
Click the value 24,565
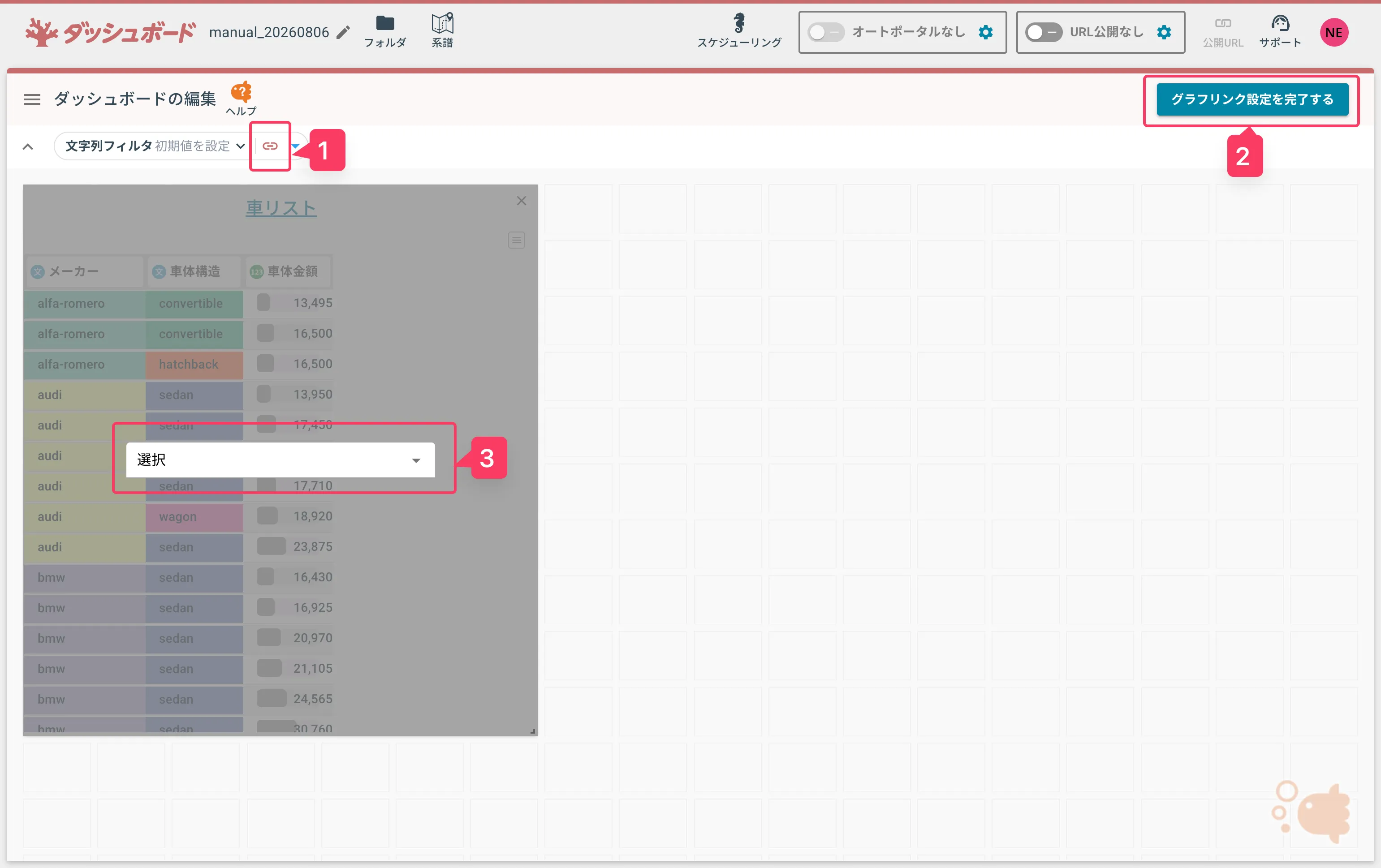click(313, 698)
